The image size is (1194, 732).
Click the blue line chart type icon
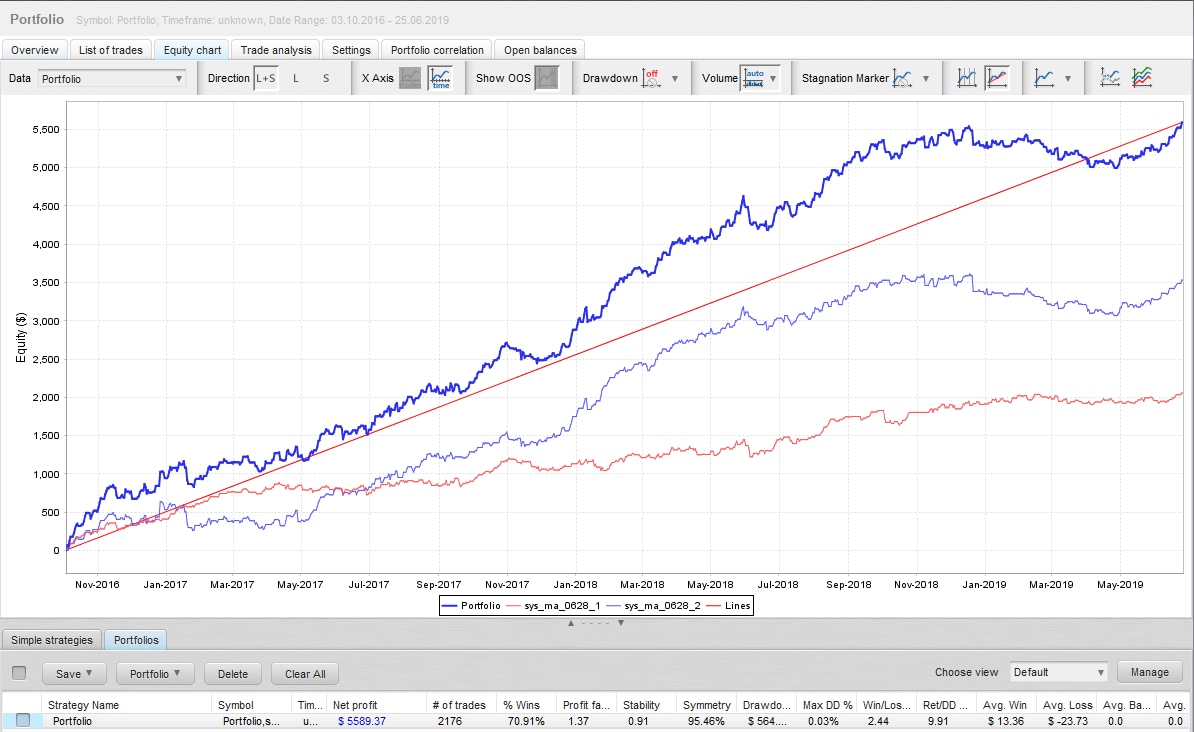[x=1044, y=78]
